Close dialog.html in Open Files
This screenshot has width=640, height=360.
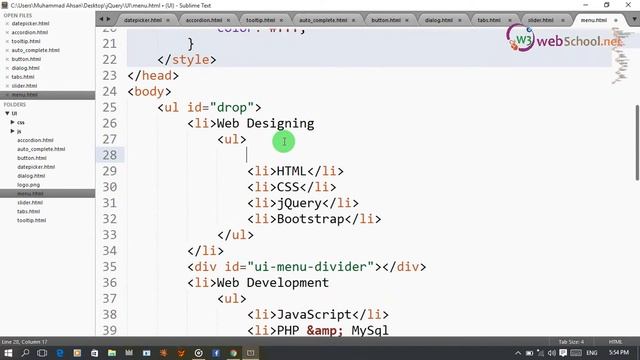click(x=7, y=68)
